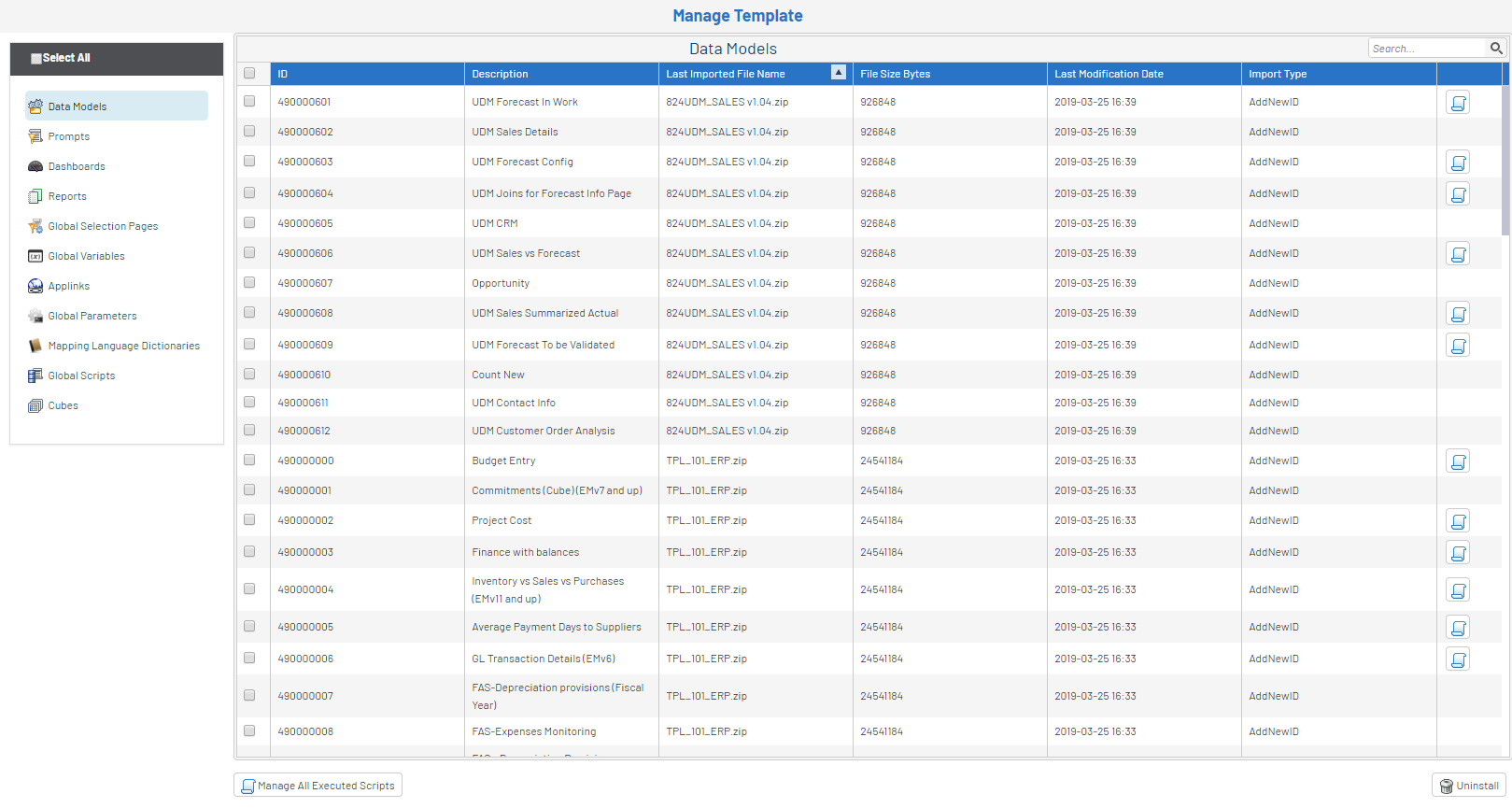
Task: Tick the header checkbox in the table
Action: tap(249, 74)
